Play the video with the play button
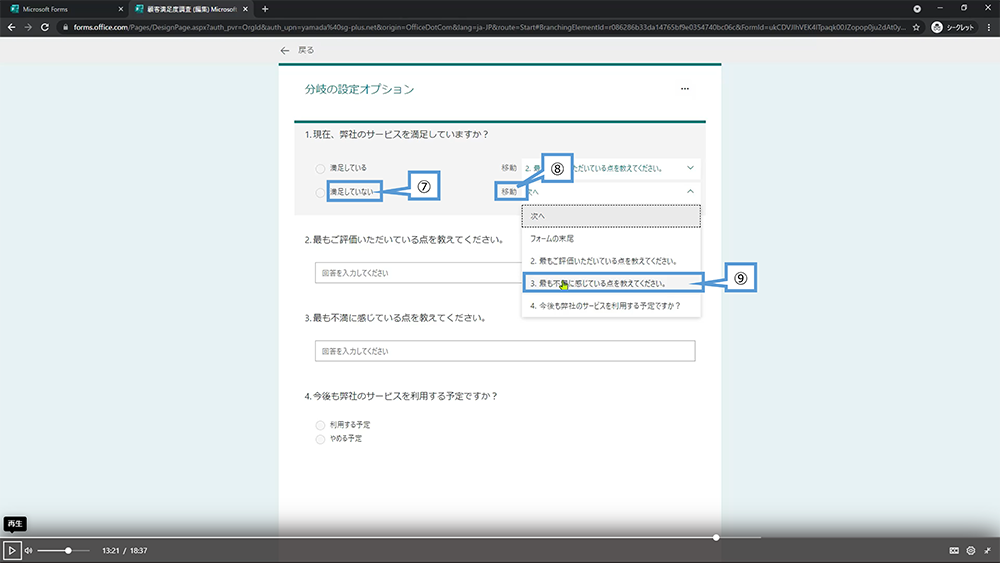 [x=11, y=550]
